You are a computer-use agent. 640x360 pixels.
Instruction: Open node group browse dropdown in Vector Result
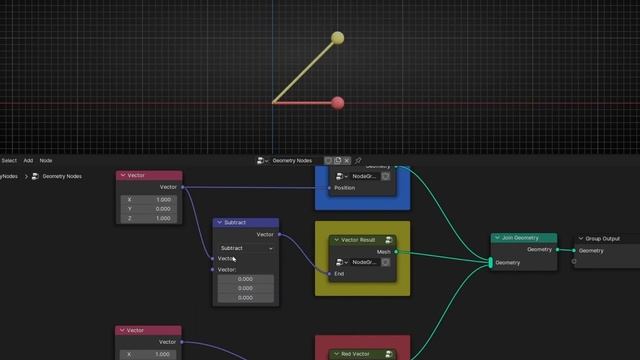(x=341, y=262)
